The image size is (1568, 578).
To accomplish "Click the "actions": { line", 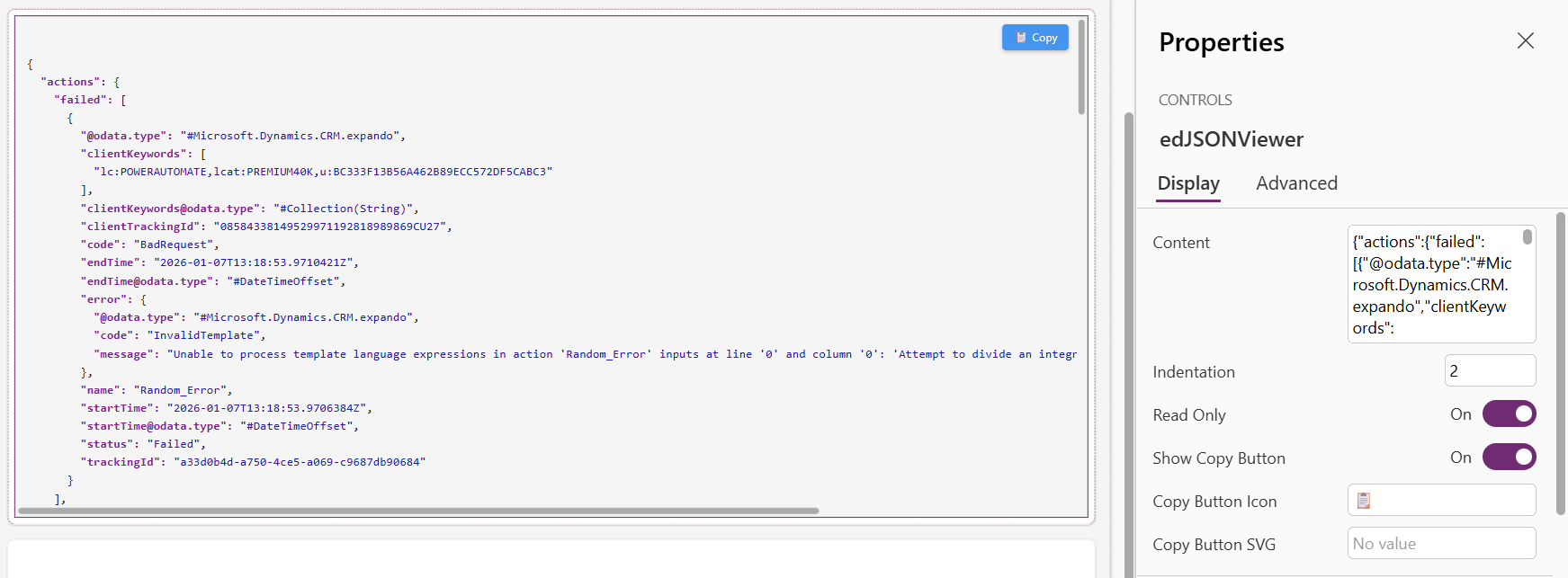I will tap(80, 82).
